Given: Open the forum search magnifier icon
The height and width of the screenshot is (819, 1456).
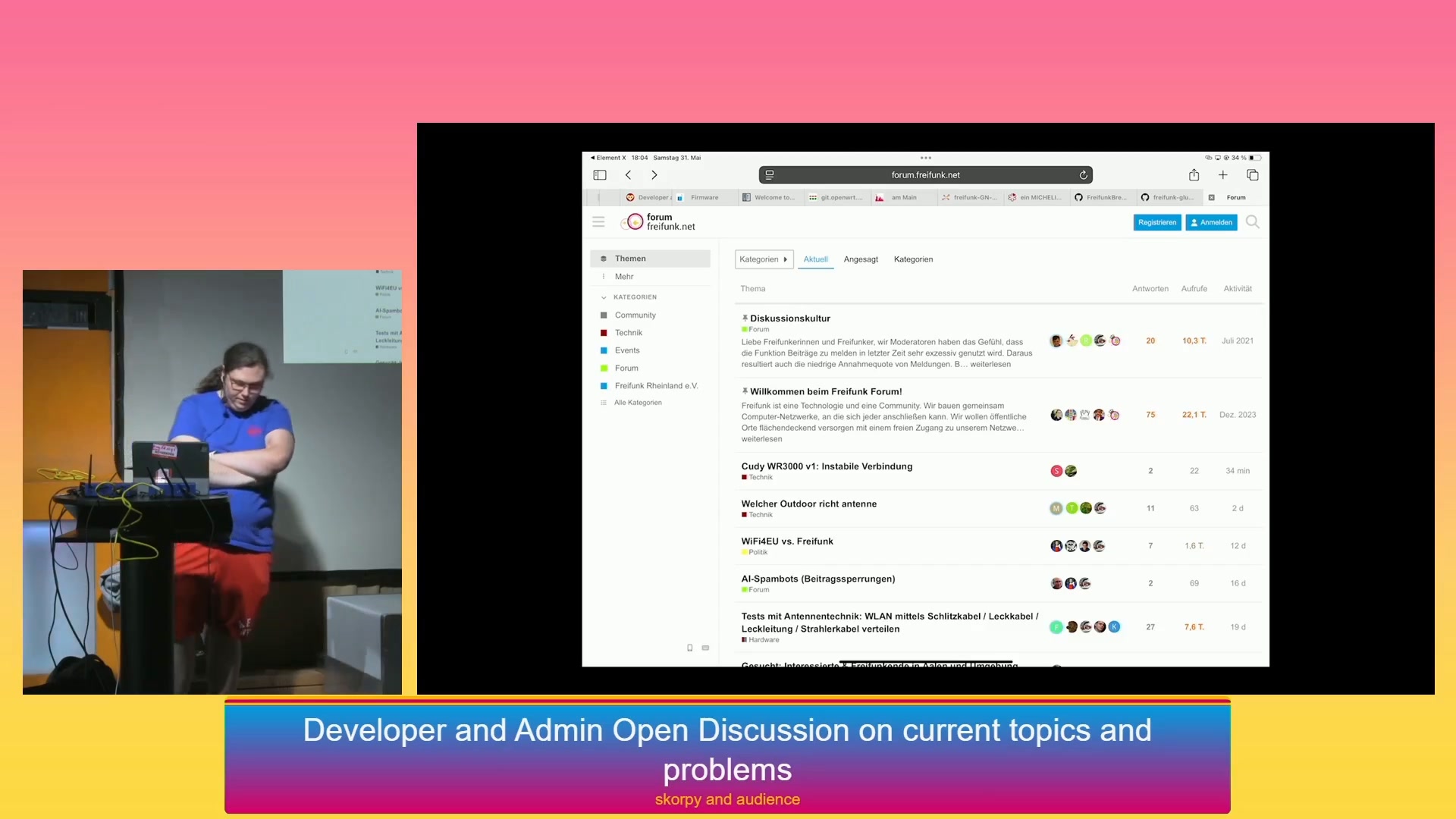Looking at the screenshot, I should 1252,222.
